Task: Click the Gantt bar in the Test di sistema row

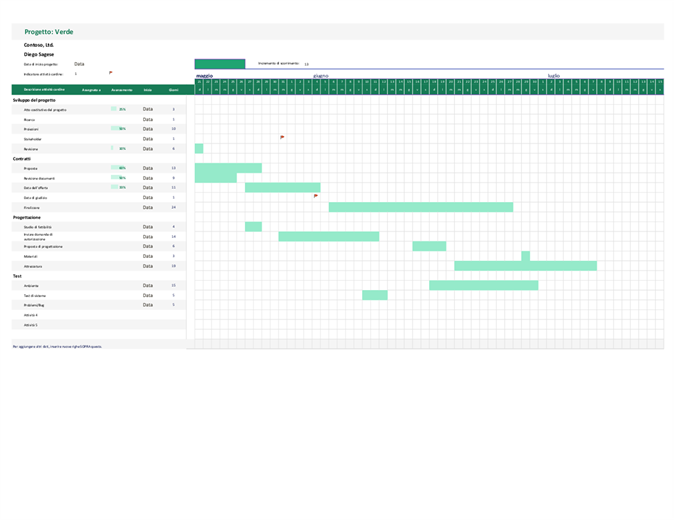Action: click(x=375, y=295)
